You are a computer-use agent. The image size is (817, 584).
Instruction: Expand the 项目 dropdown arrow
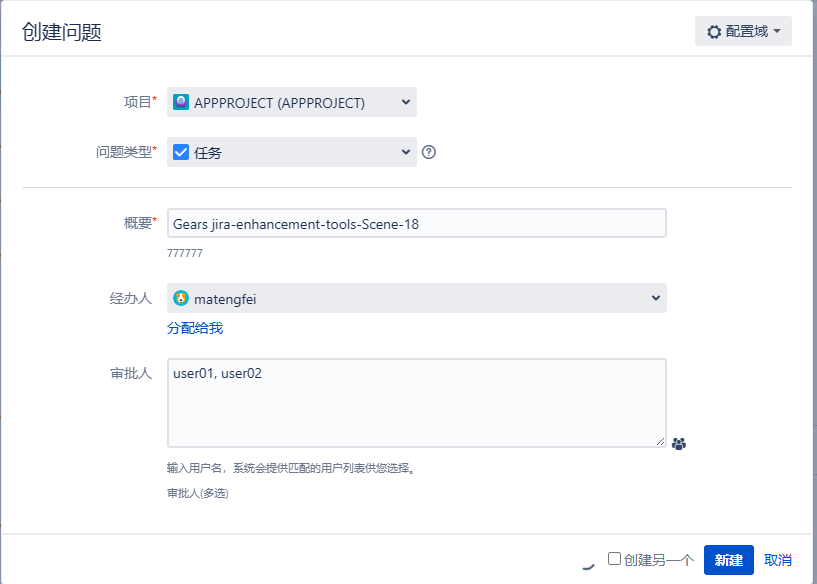pyautogui.click(x=405, y=102)
